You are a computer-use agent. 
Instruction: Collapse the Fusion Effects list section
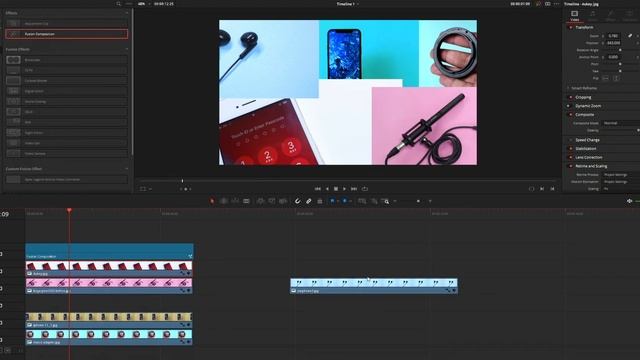127,49
